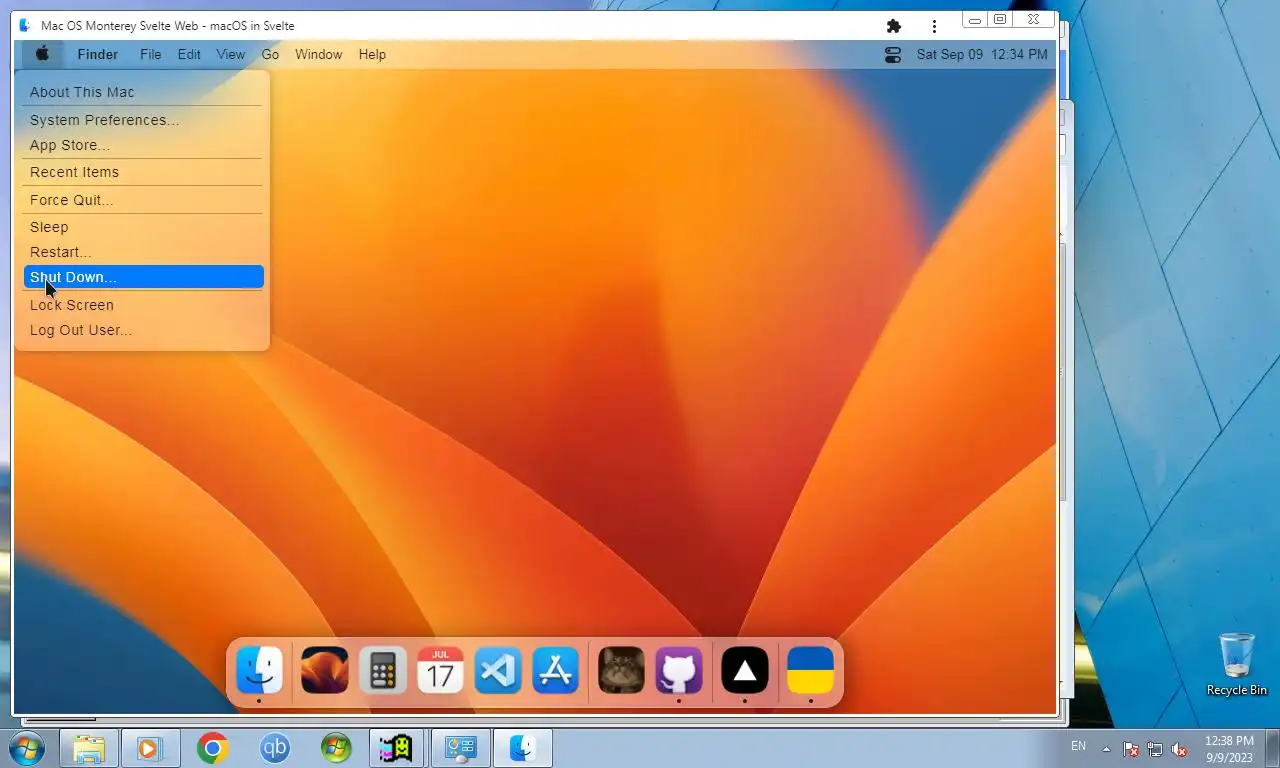
Task: Switch to the Finder-face taskbar window
Action: (523, 748)
